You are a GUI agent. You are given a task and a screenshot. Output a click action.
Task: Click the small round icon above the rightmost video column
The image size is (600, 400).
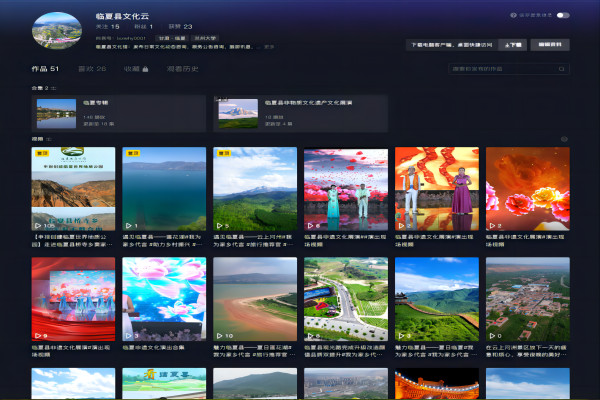(x=563, y=140)
